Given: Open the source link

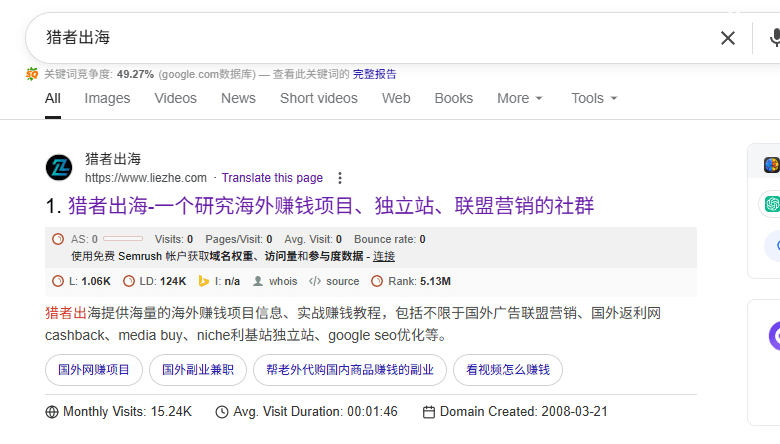Looking at the screenshot, I should pyautogui.click(x=343, y=281).
